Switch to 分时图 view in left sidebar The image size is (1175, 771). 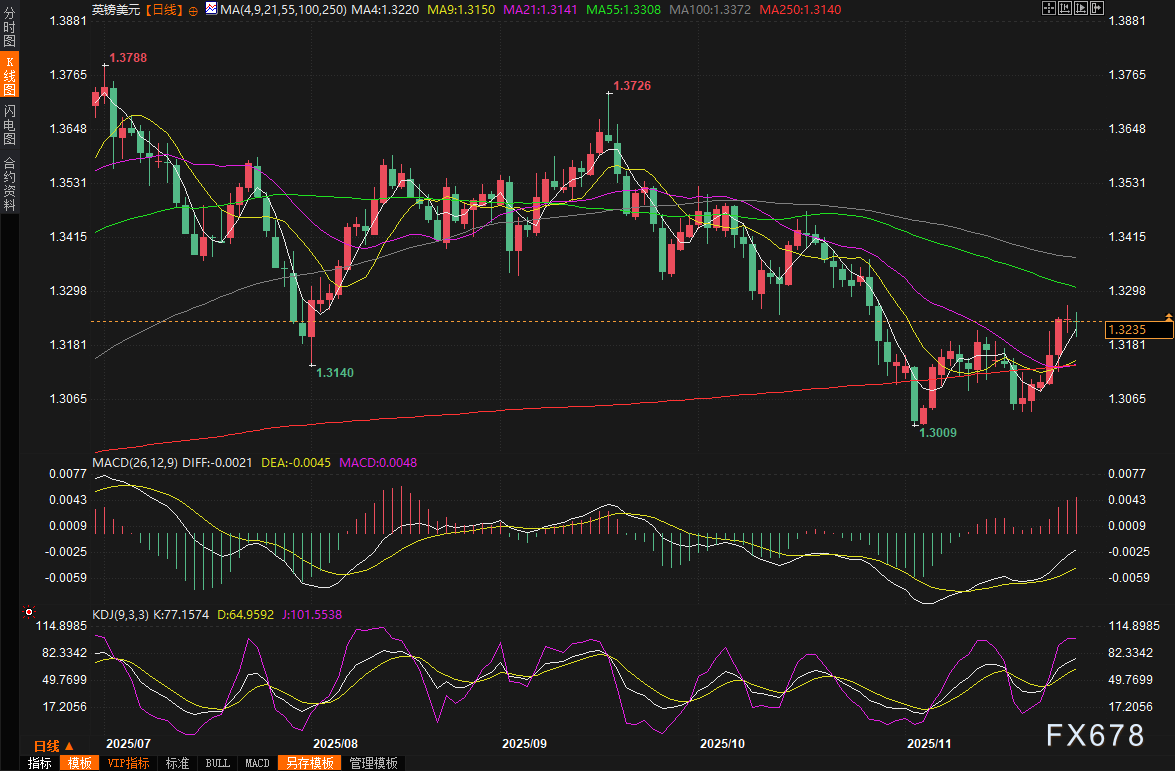(x=9, y=25)
